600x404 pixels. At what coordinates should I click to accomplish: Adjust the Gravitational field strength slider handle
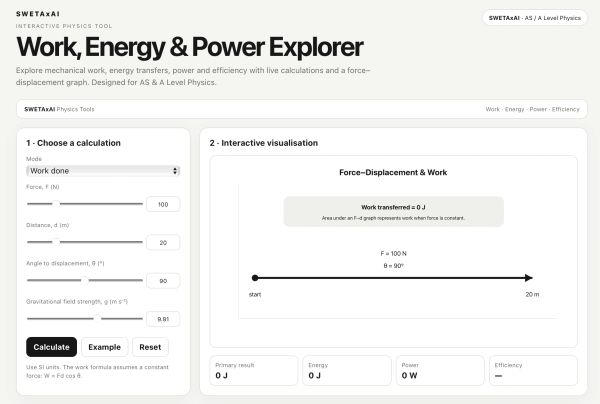click(98, 319)
